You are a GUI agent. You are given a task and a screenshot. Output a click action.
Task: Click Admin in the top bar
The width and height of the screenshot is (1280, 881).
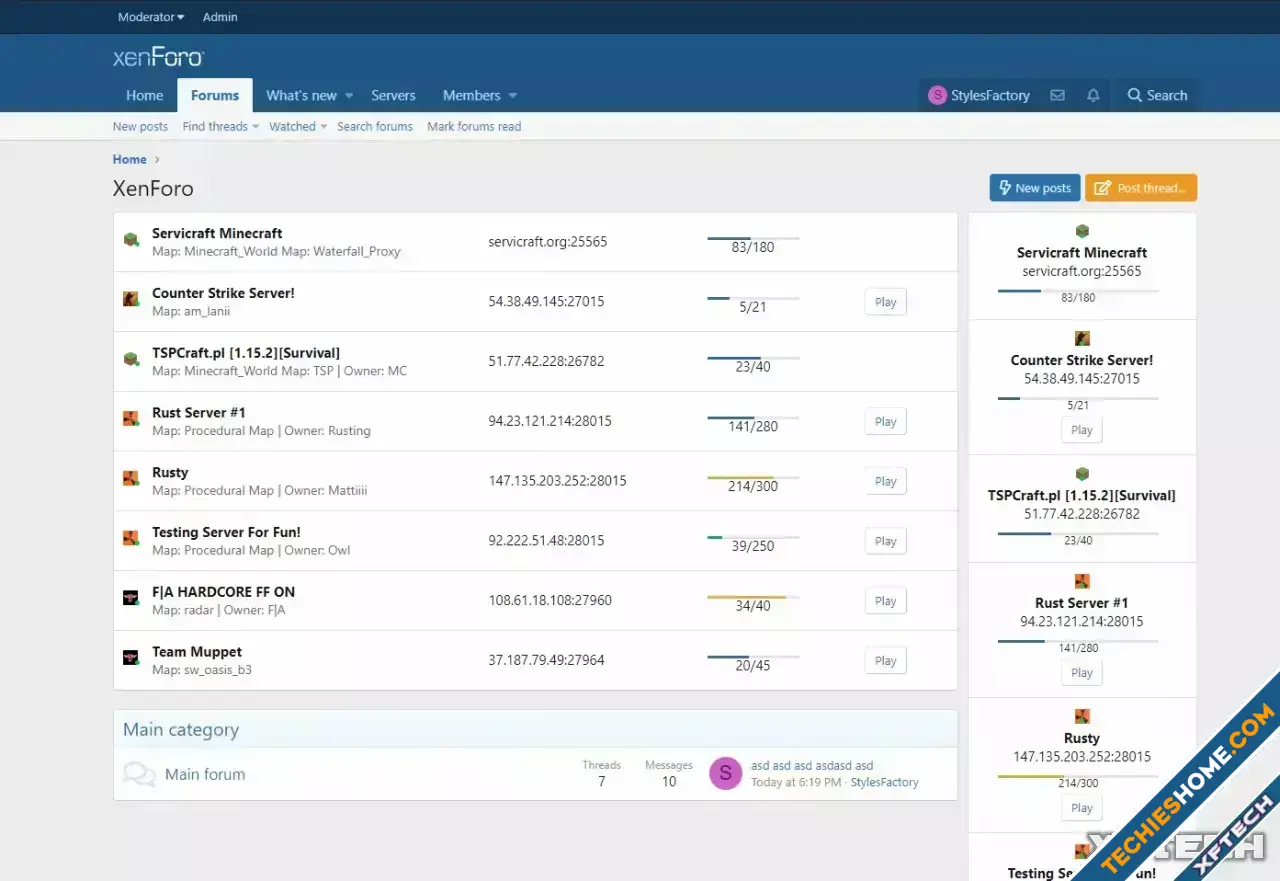(220, 17)
